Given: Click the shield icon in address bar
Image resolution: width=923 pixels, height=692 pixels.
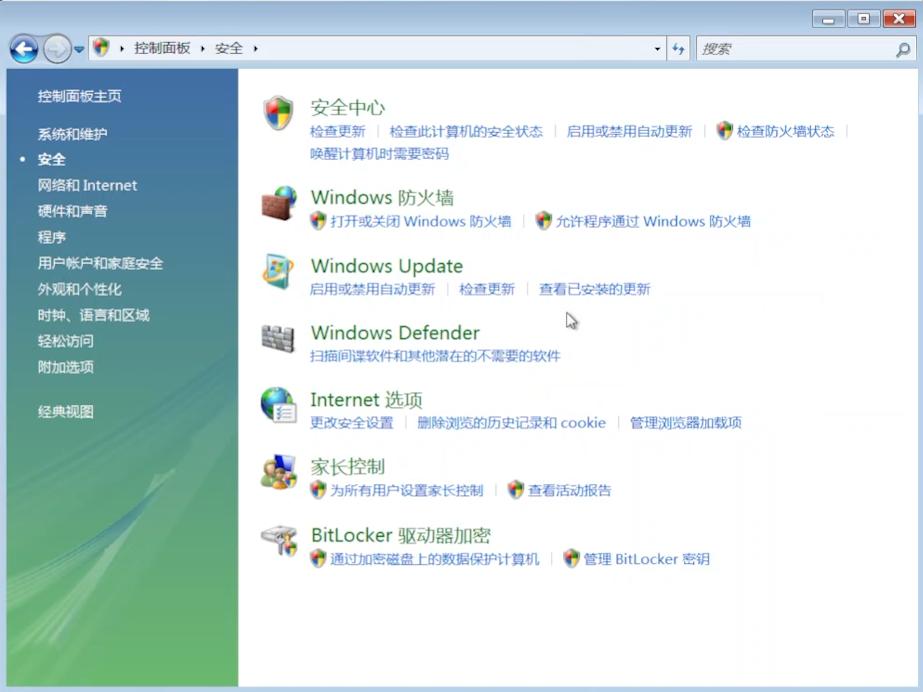Looking at the screenshot, I should click(x=101, y=48).
